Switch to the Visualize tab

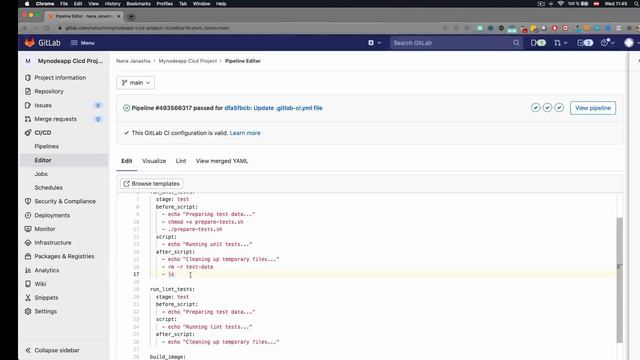154,161
